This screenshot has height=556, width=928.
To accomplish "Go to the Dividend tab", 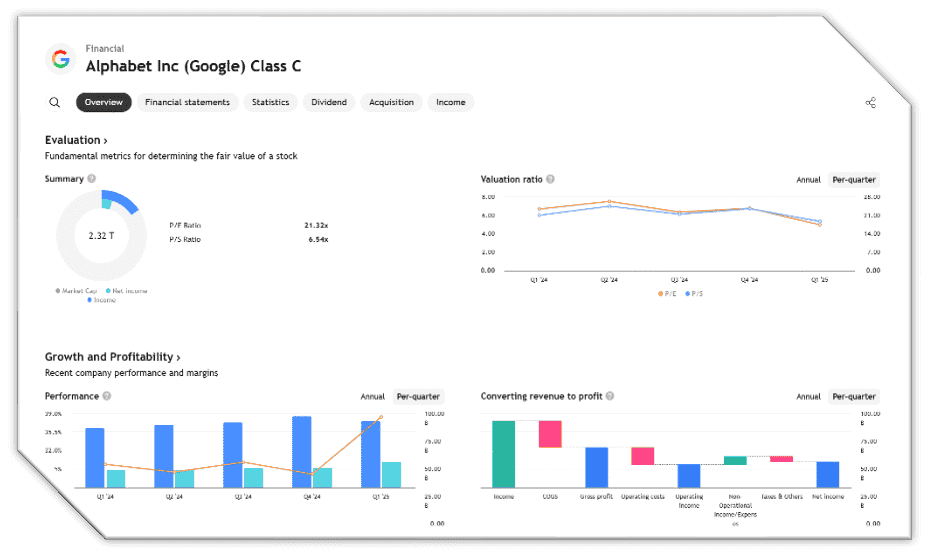I will click(329, 102).
